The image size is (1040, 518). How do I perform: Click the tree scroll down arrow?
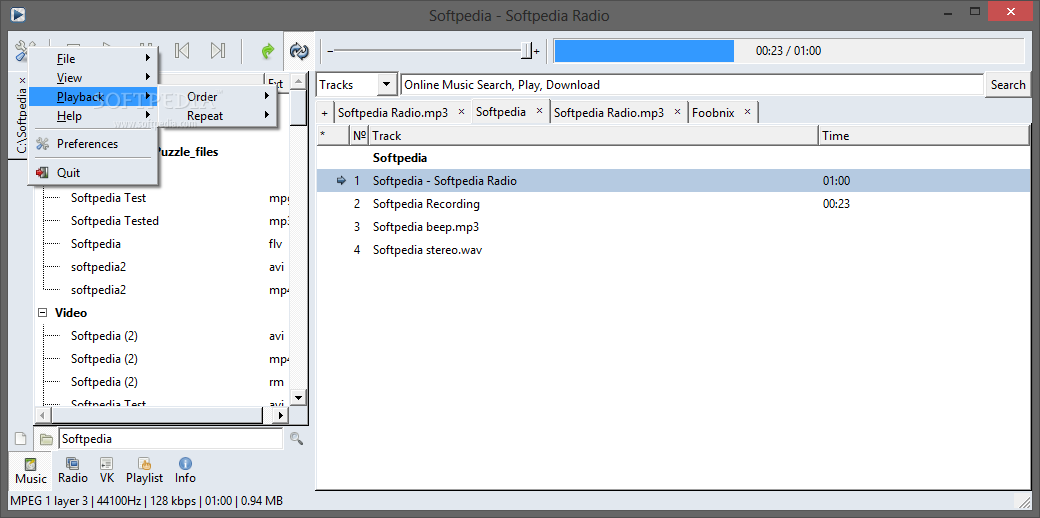298,397
